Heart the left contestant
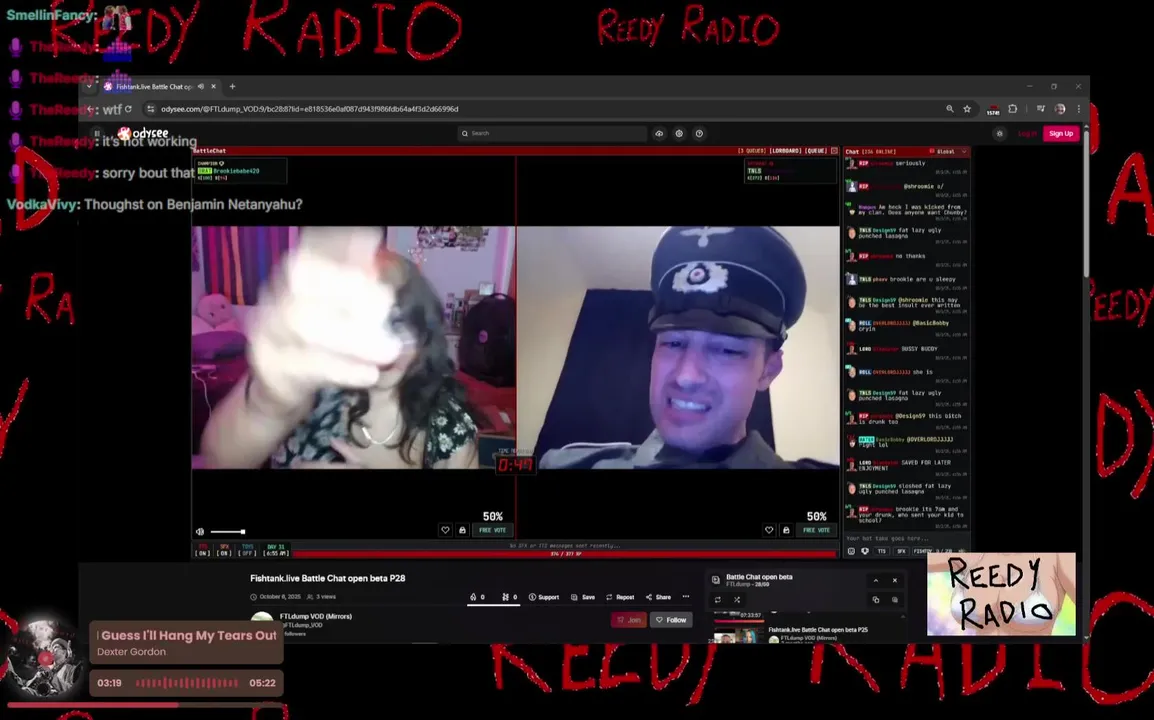The image size is (1154, 720). click(x=445, y=530)
